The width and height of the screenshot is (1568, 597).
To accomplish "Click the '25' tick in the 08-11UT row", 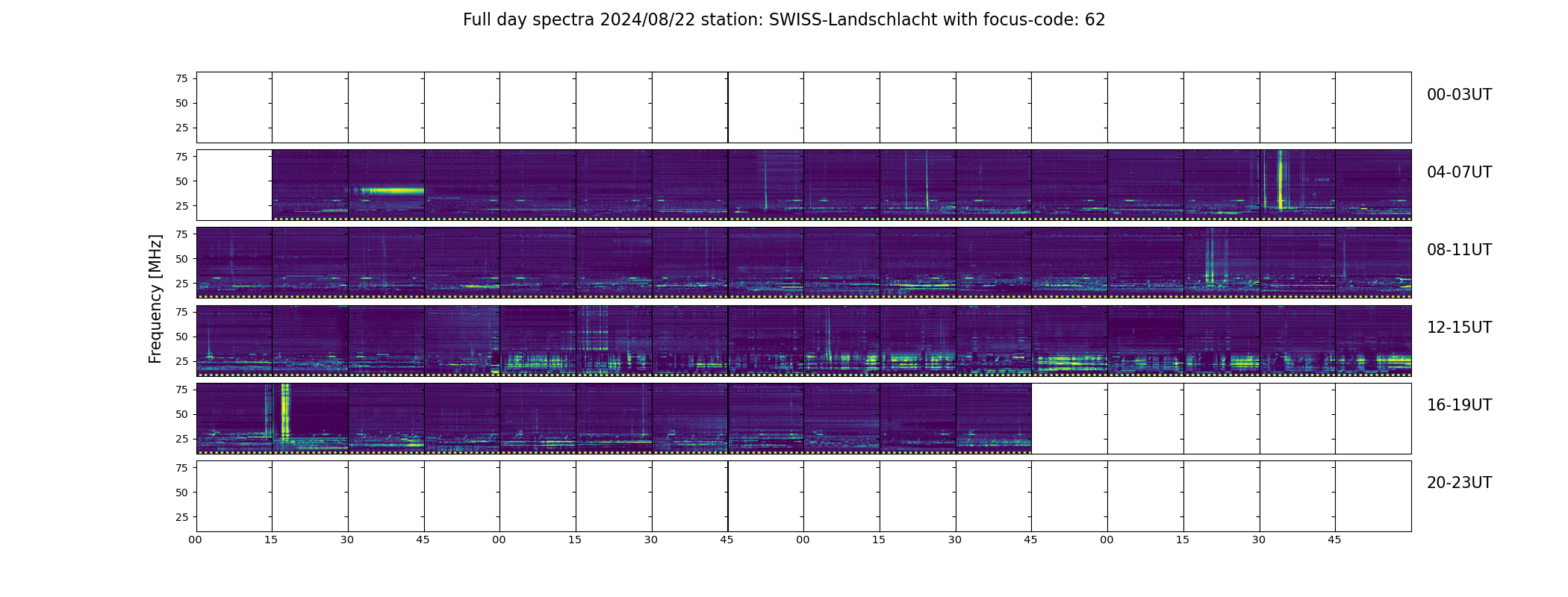I will [181, 283].
